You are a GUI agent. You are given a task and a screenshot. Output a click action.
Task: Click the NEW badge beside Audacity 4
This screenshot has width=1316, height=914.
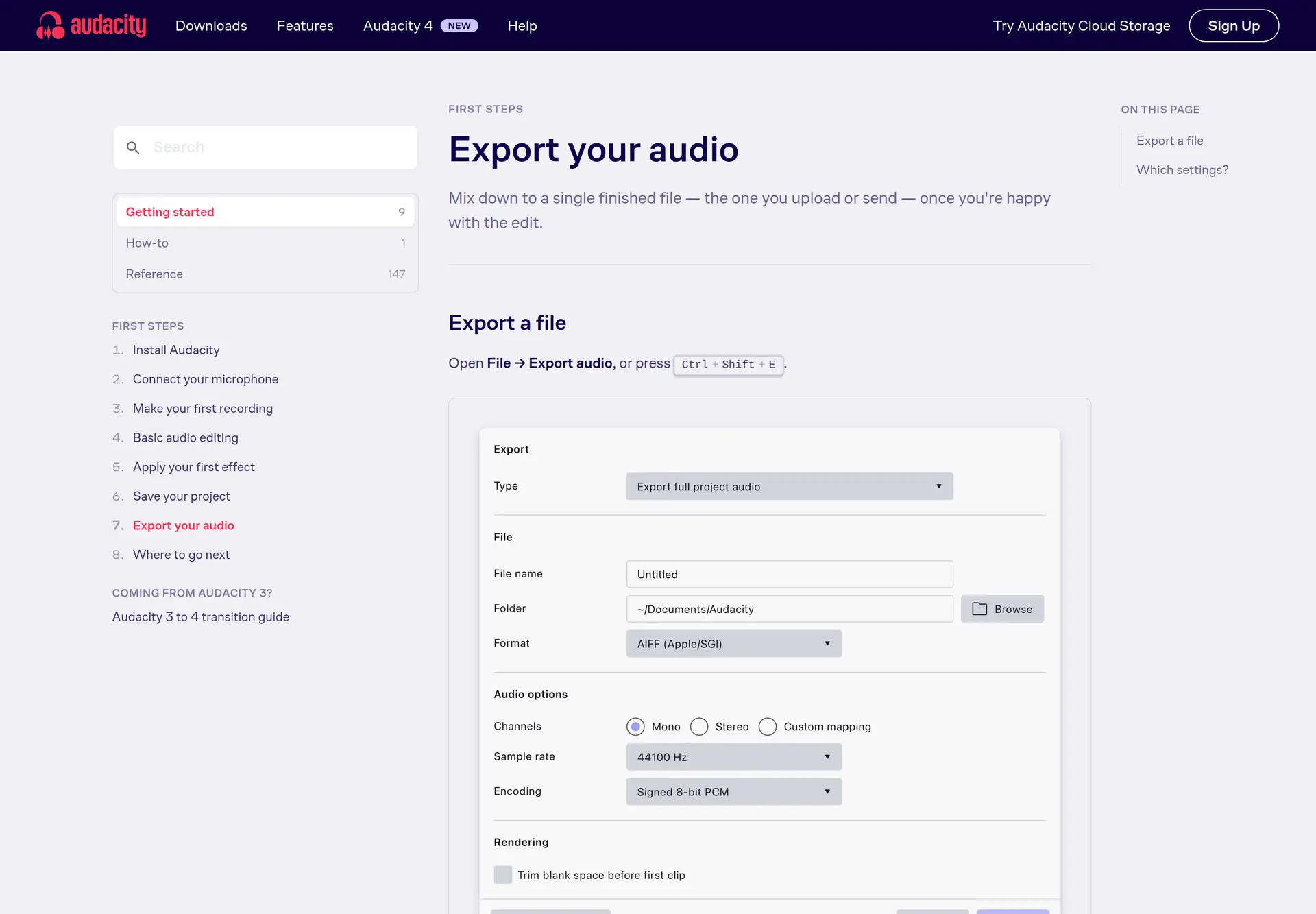459,25
